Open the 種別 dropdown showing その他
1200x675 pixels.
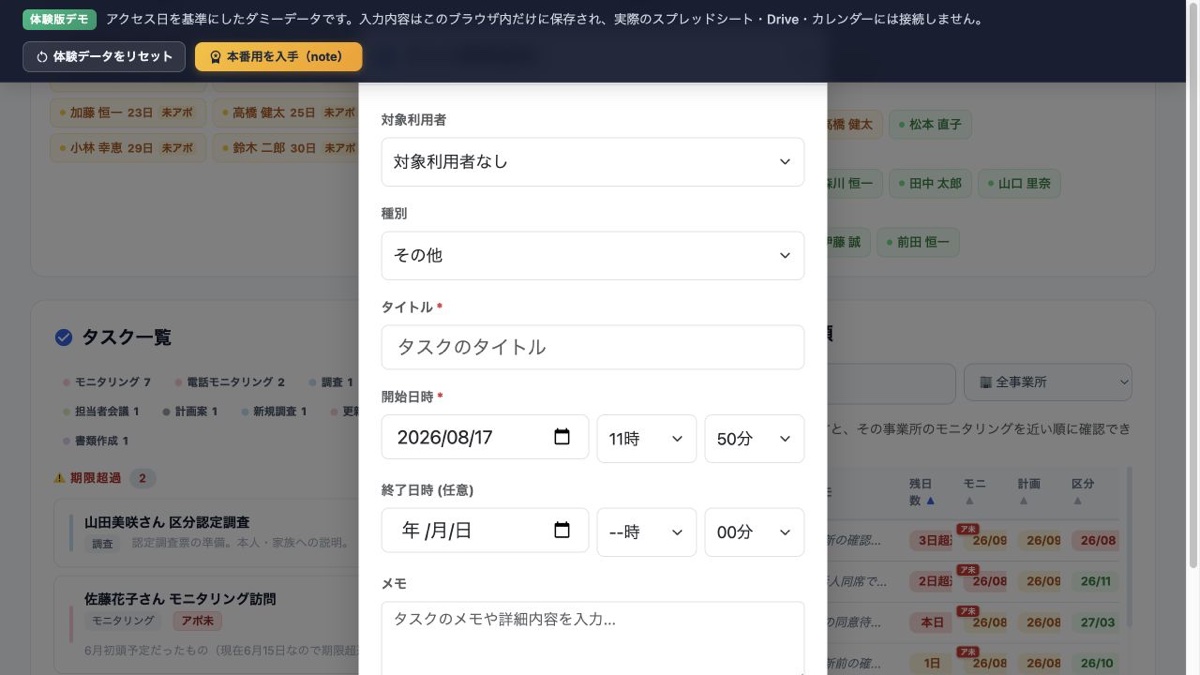click(592, 255)
